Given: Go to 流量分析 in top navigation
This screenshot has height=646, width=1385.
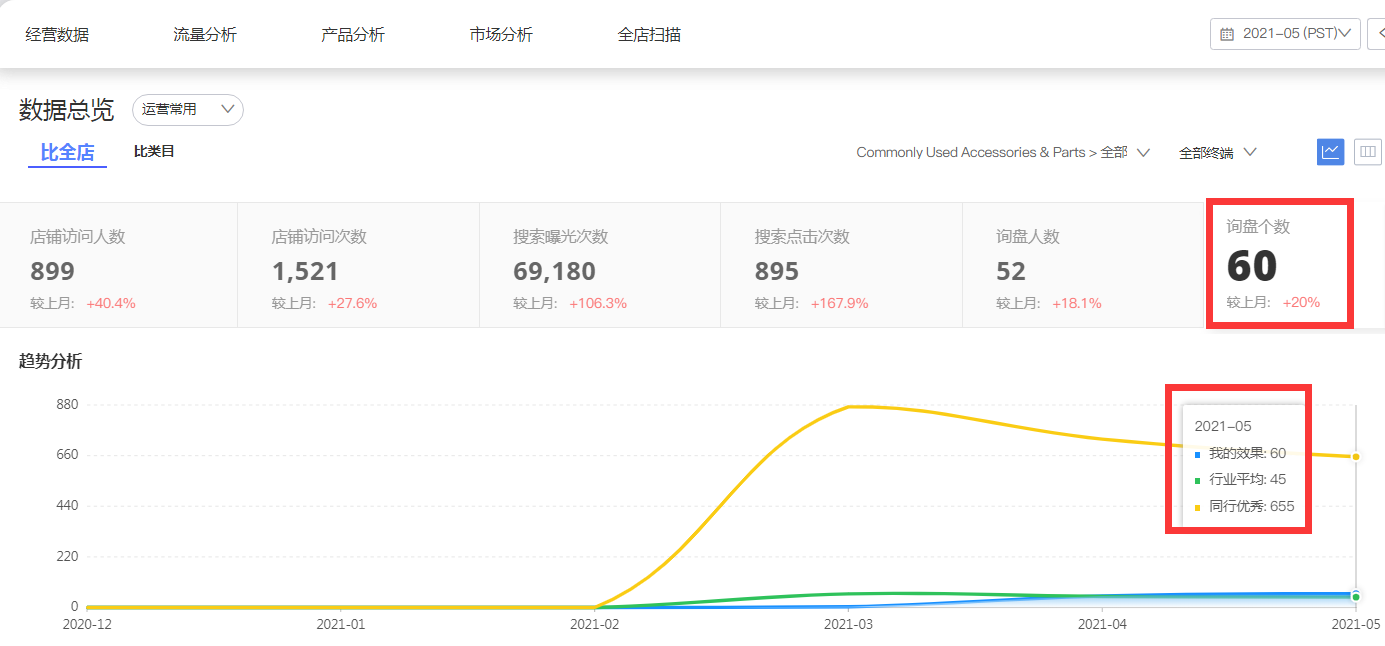Looking at the screenshot, I should tap(205, 35).
